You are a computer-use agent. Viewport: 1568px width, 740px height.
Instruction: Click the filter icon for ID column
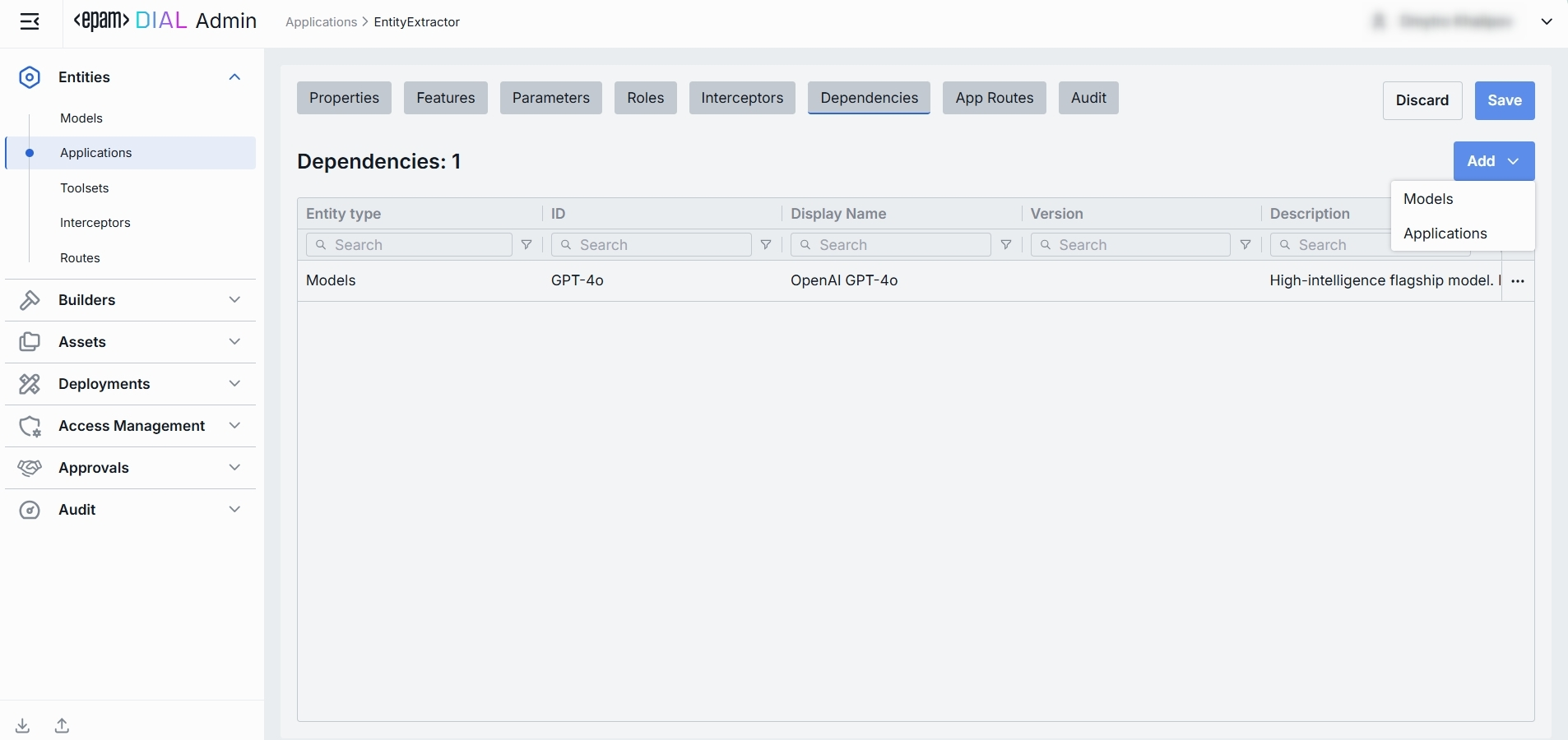766,245
